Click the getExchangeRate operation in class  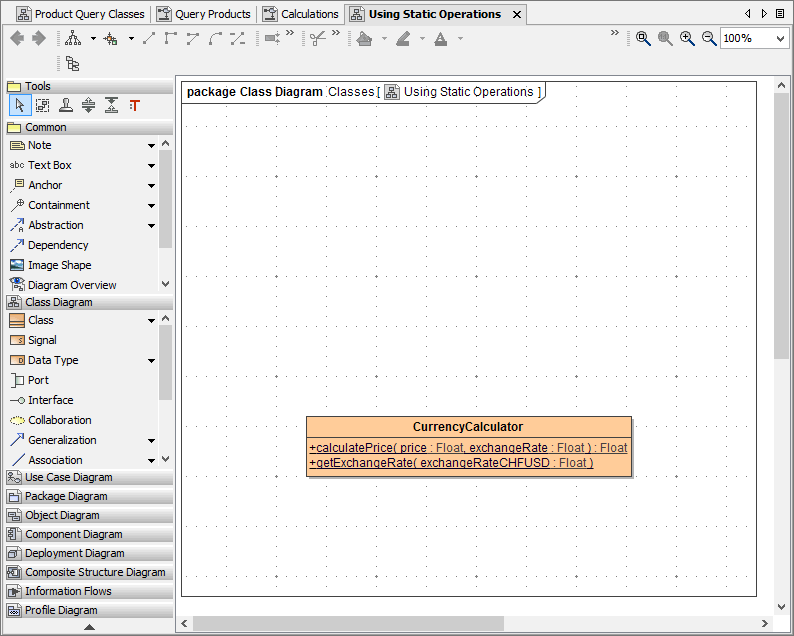[451, 463]
